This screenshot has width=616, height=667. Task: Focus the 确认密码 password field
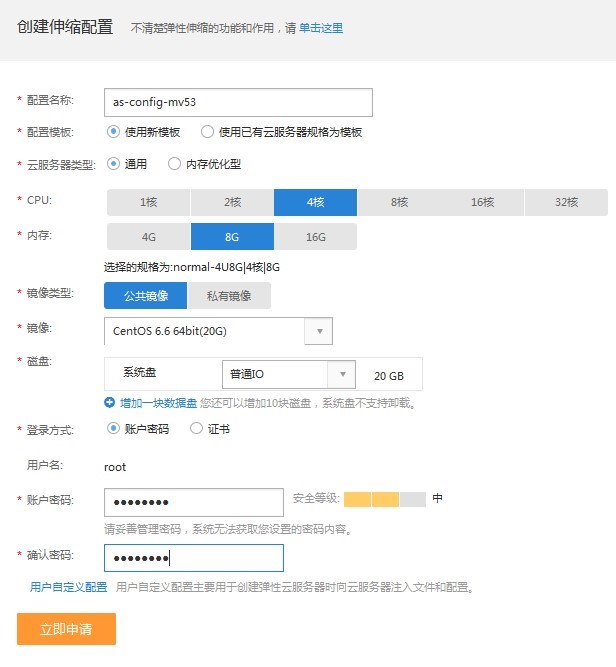click(x=193, y=558)
